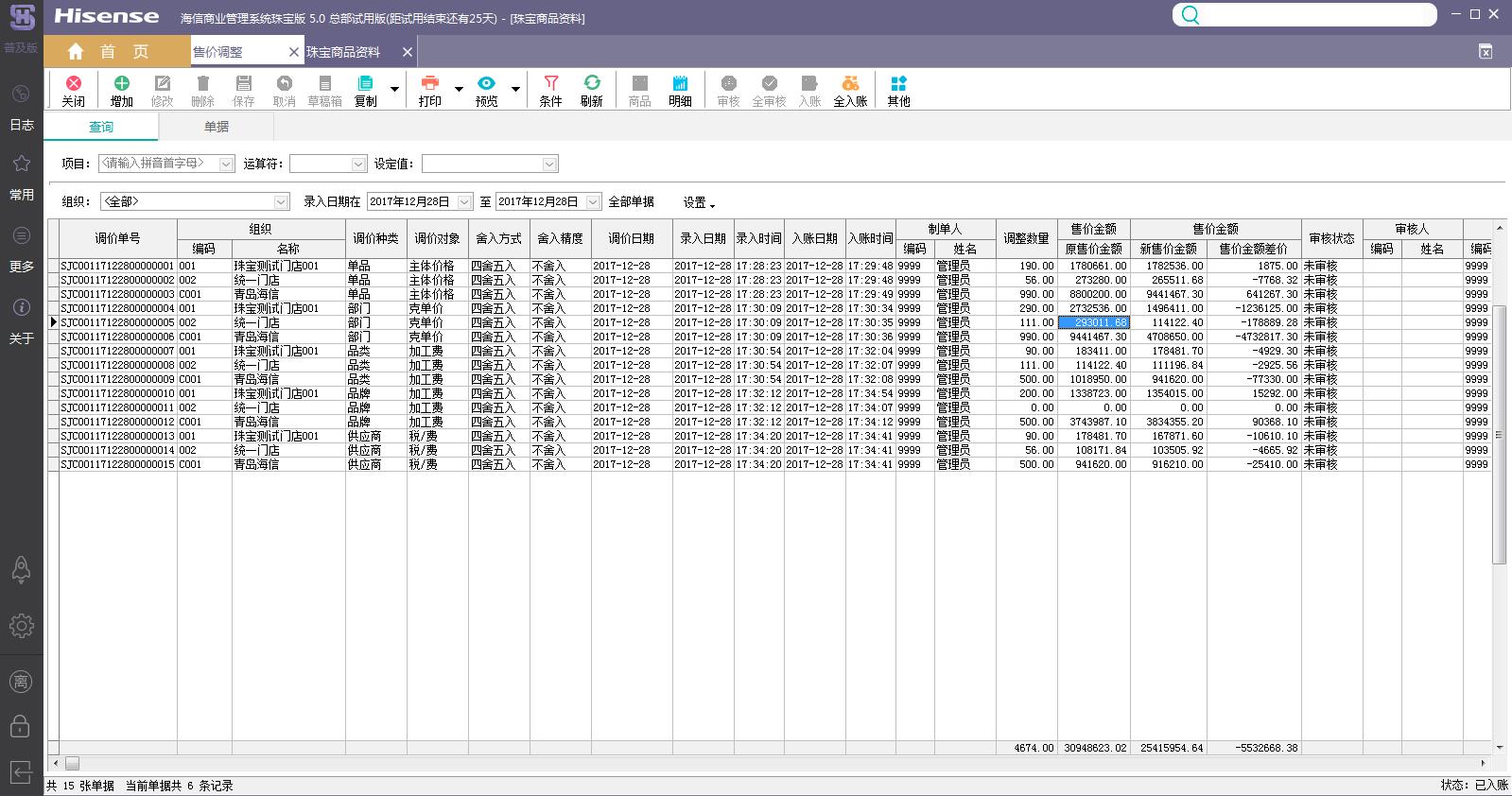Image resolution: width=1512 pixels, height=796 pixels.
Task: Click the 打印 (Print) printer icon
Action: [x=429, y=90]
